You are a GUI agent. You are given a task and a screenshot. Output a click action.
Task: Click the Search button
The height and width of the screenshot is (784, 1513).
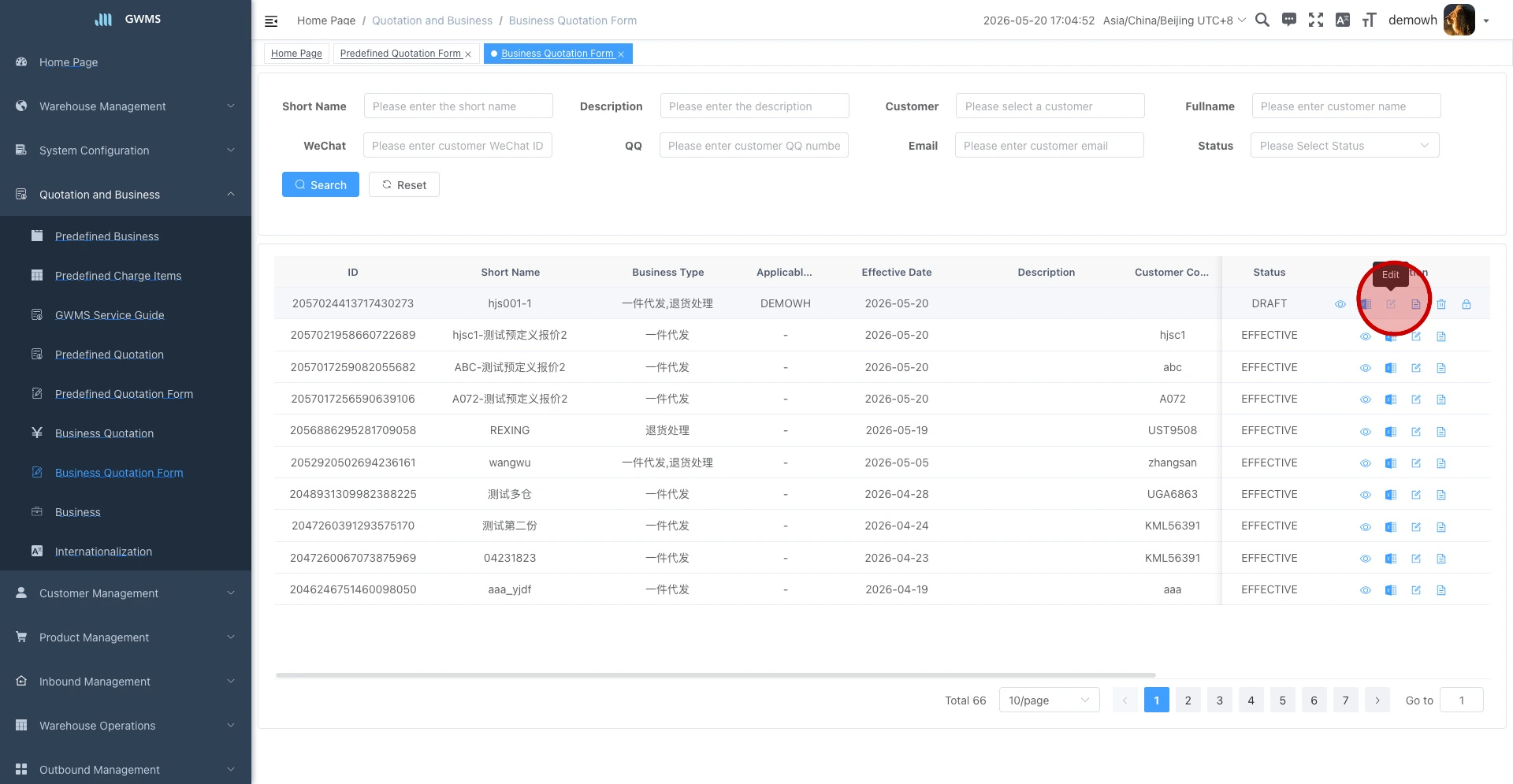pyautogui.click(x=321, y=185)
